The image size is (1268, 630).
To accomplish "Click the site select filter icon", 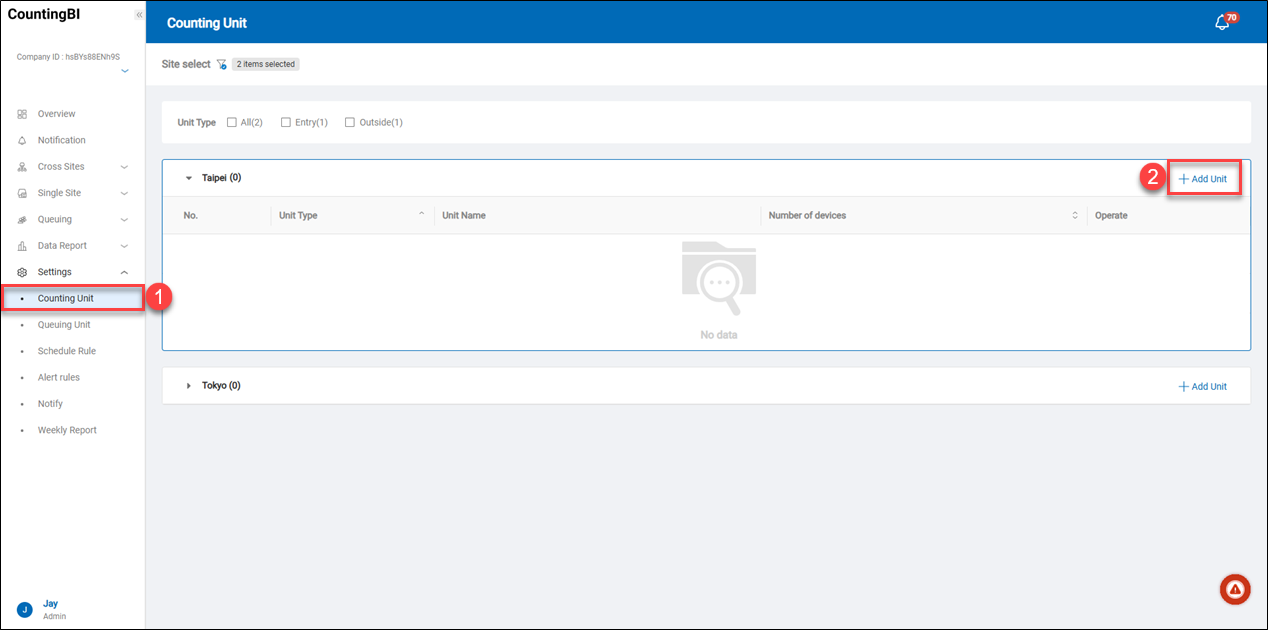I will coord(221,64).
